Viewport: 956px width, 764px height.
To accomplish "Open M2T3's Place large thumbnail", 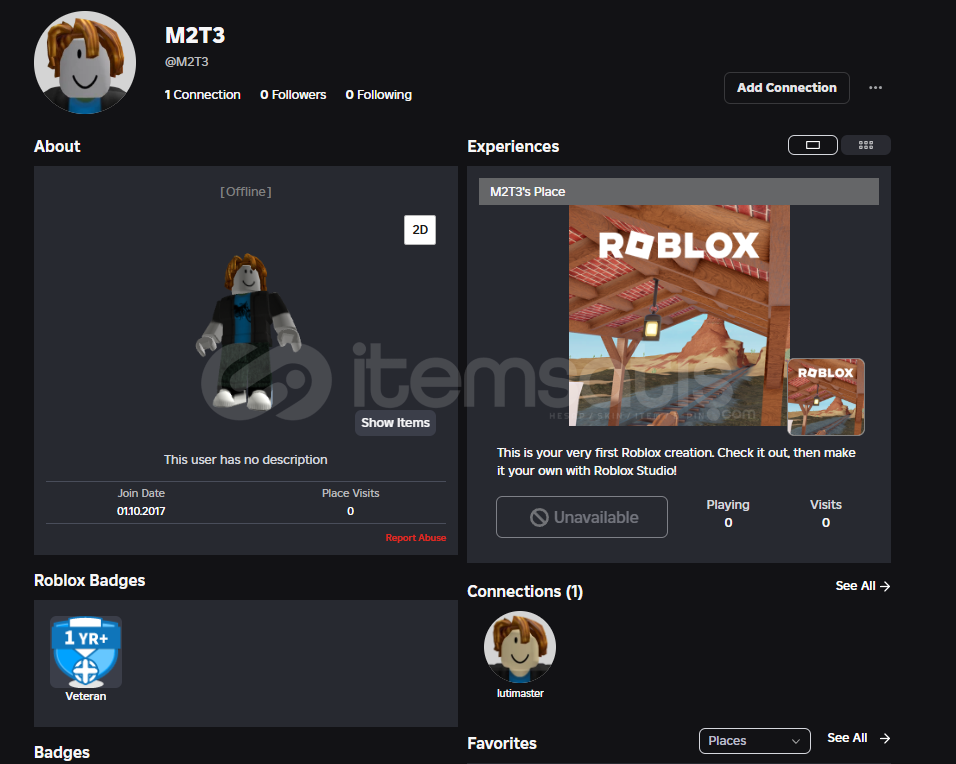I will (679, 315).
